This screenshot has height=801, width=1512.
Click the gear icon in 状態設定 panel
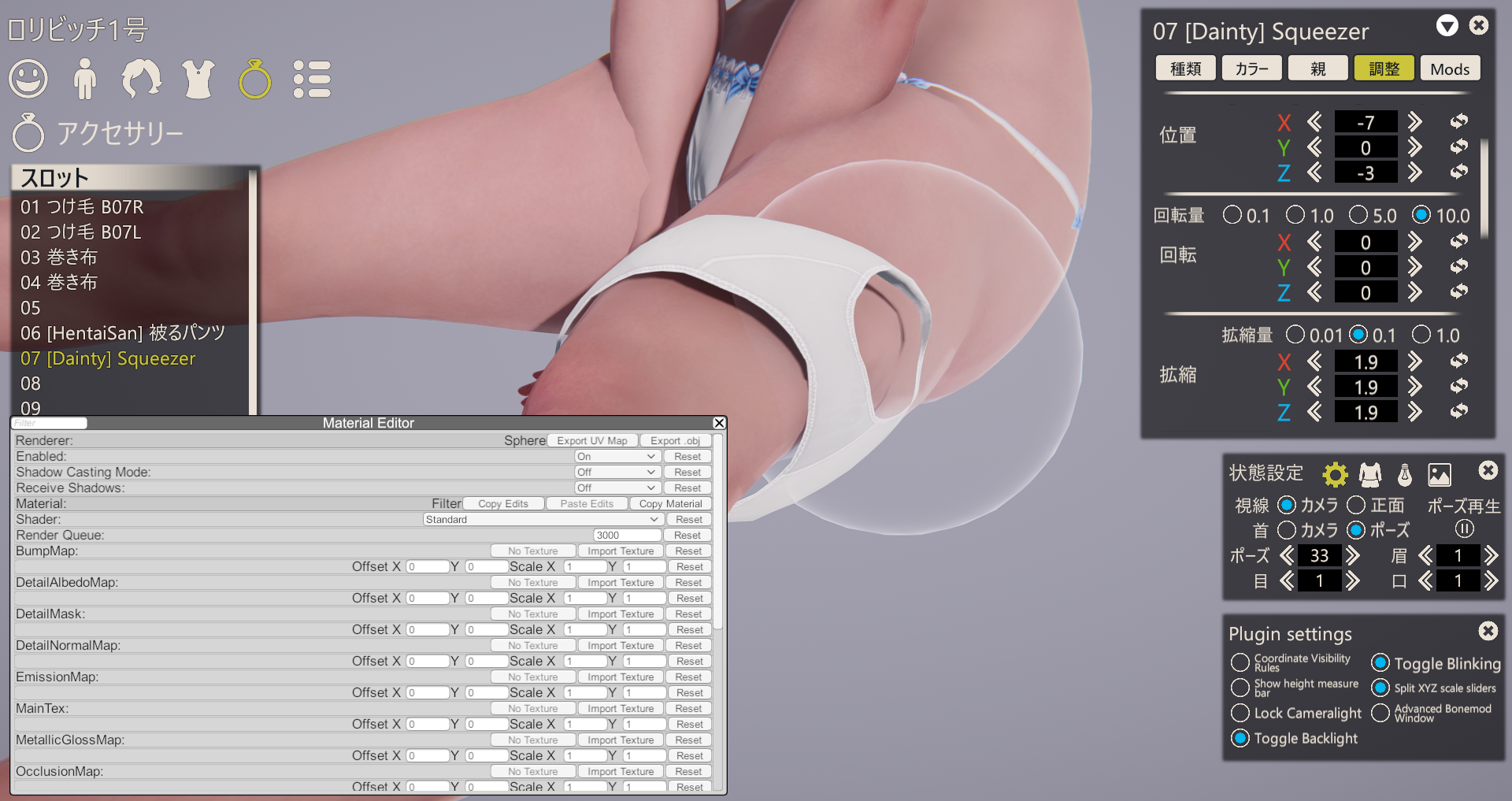[x=1334, y=474]
